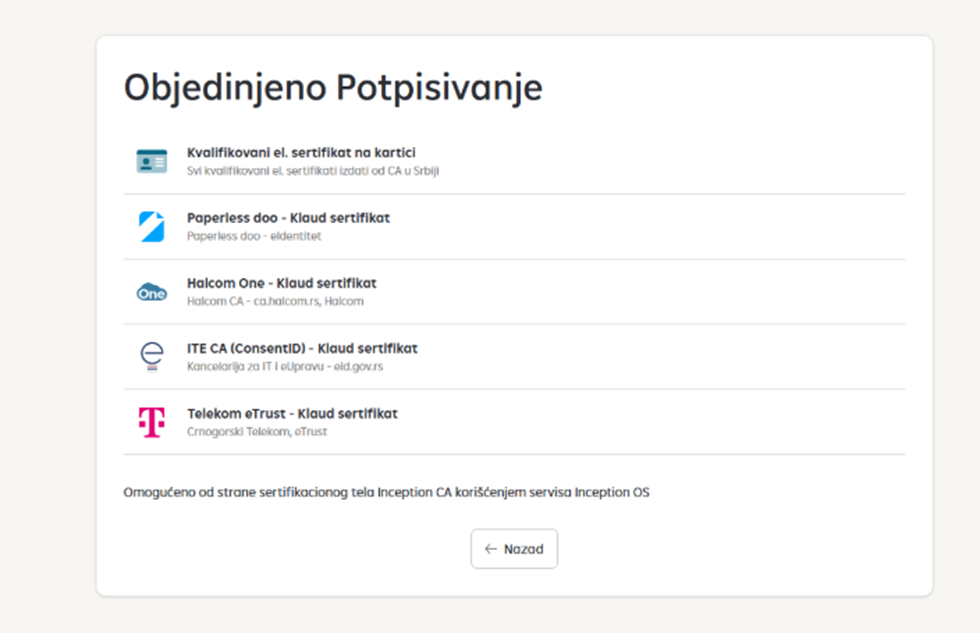980x633 pixels.
Task: Click the ID card certificate icon
Action: (152, 161)
